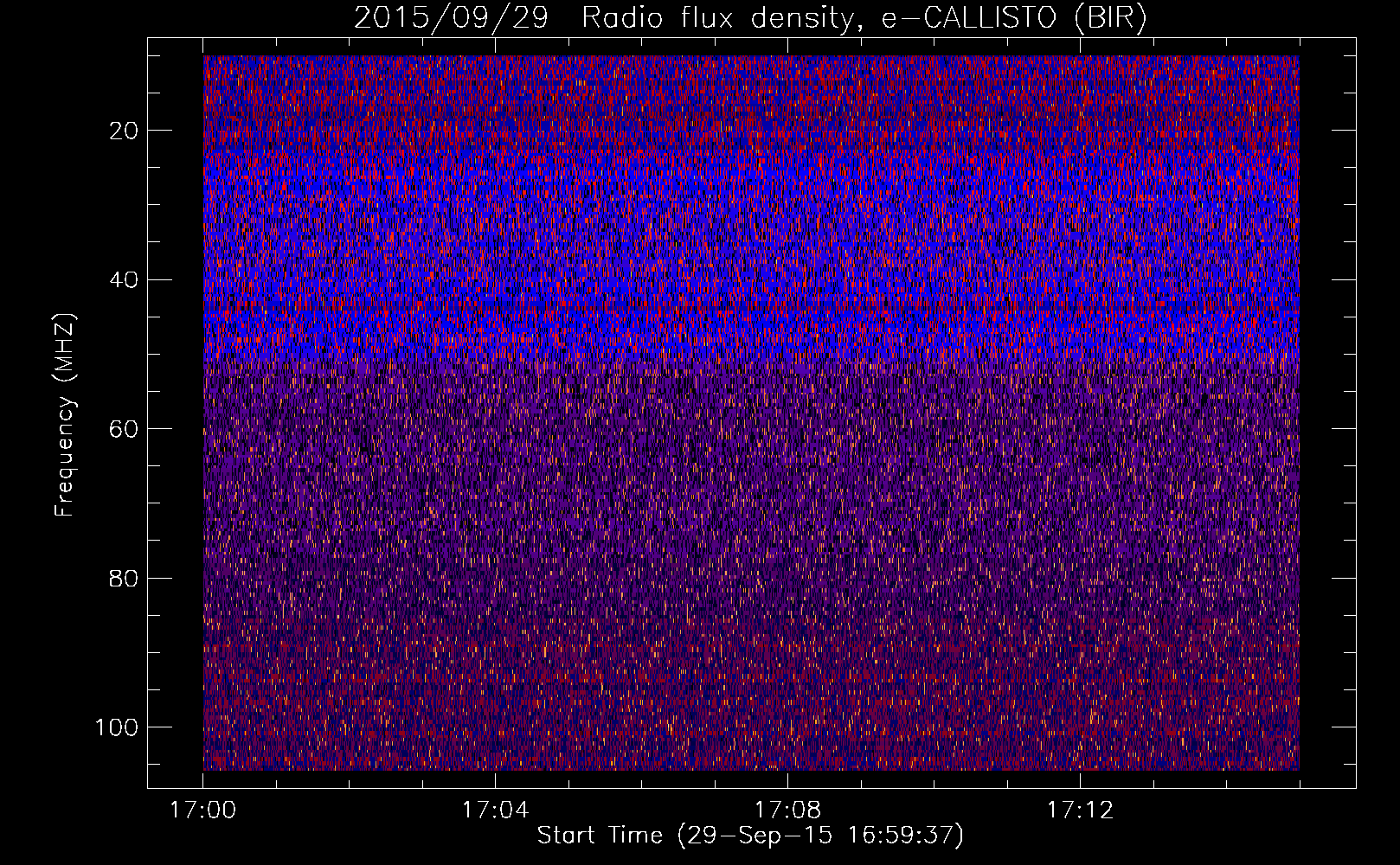Click the 60 frequency tick label
The height and width of the screenshot is (865, 1400).
(125, 429)
